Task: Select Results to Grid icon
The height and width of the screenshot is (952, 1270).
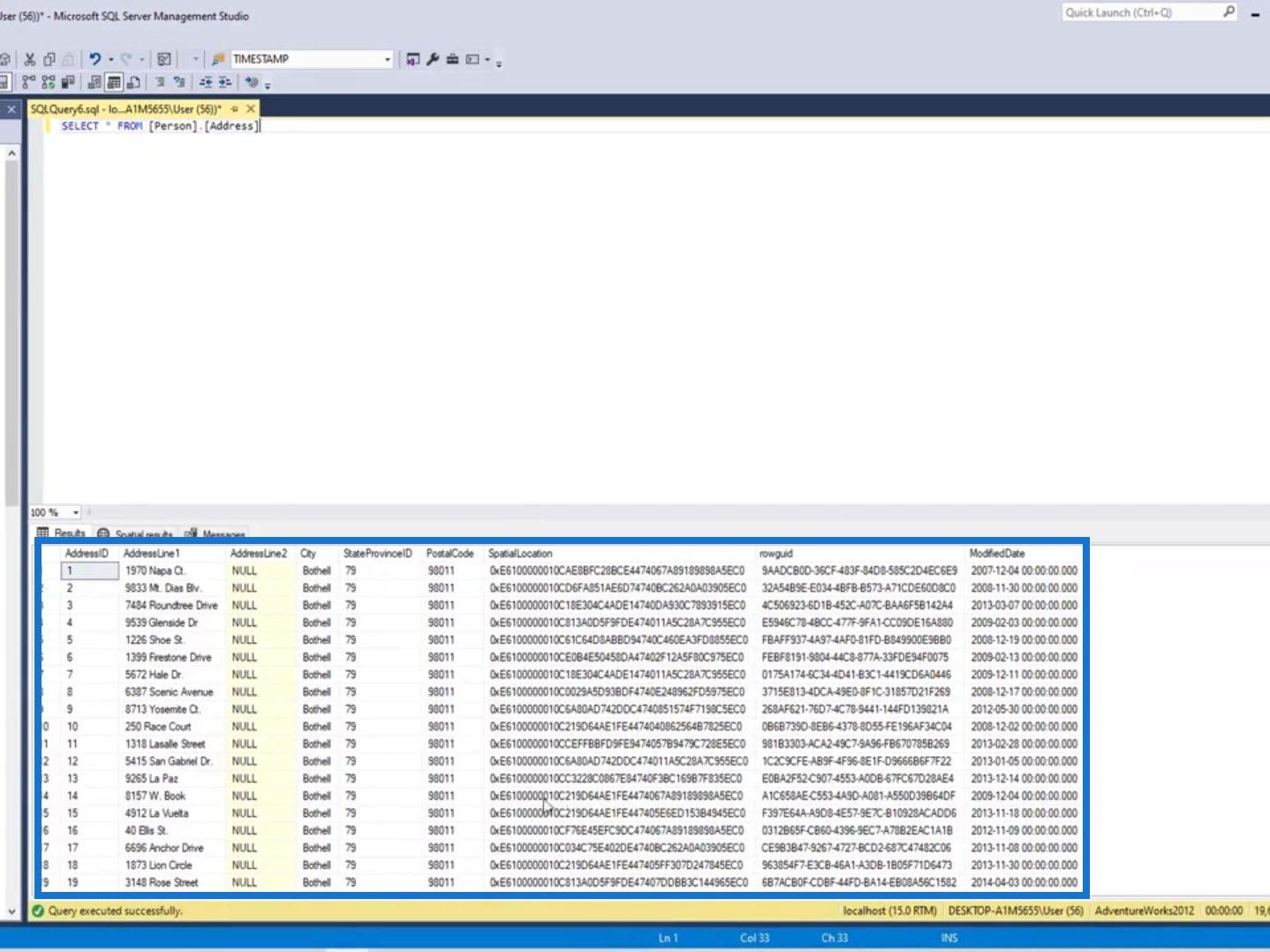Action: coord(114,82)
